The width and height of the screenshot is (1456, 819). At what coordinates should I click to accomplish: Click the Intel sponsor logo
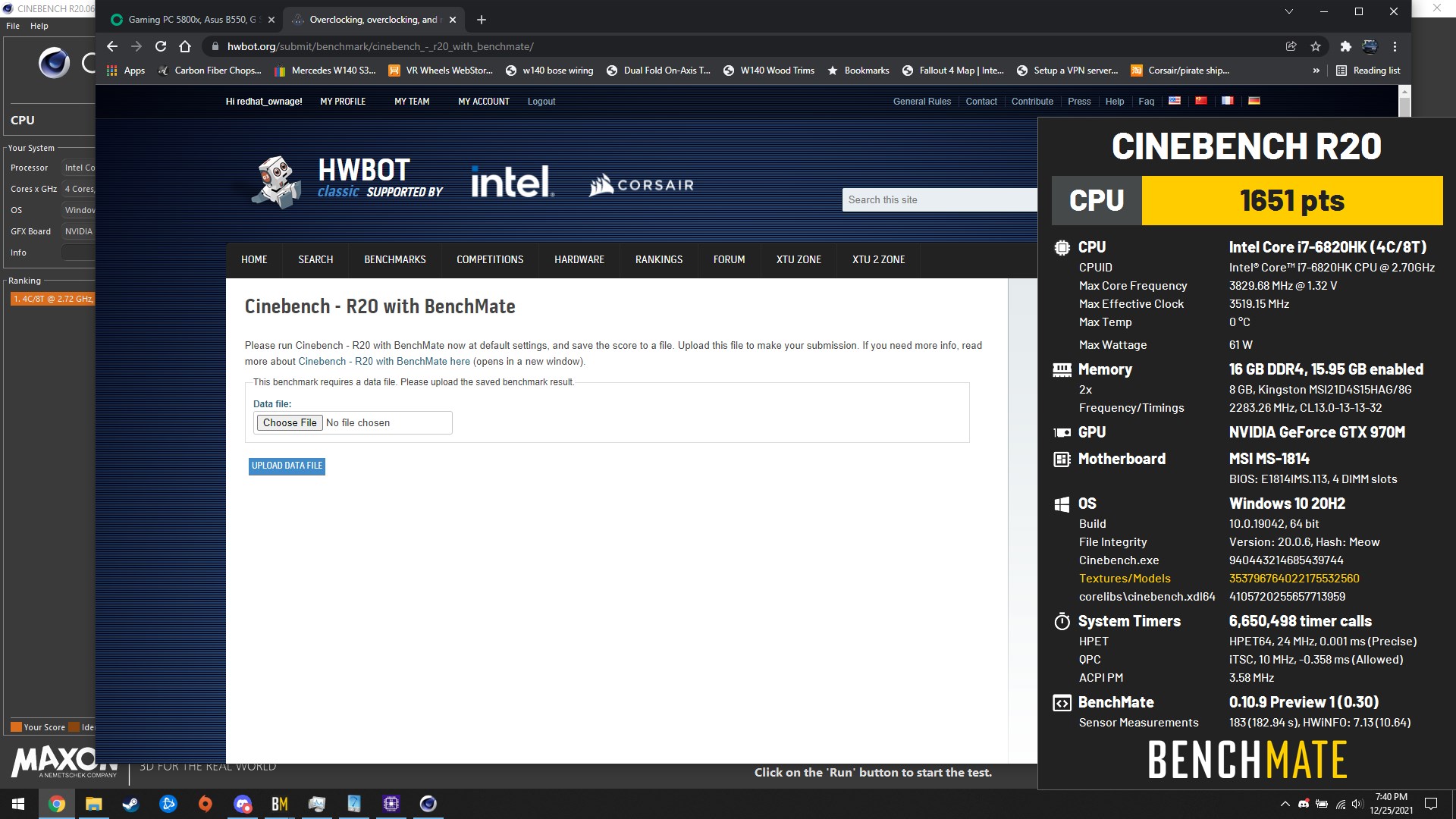(x=512, y=182)
